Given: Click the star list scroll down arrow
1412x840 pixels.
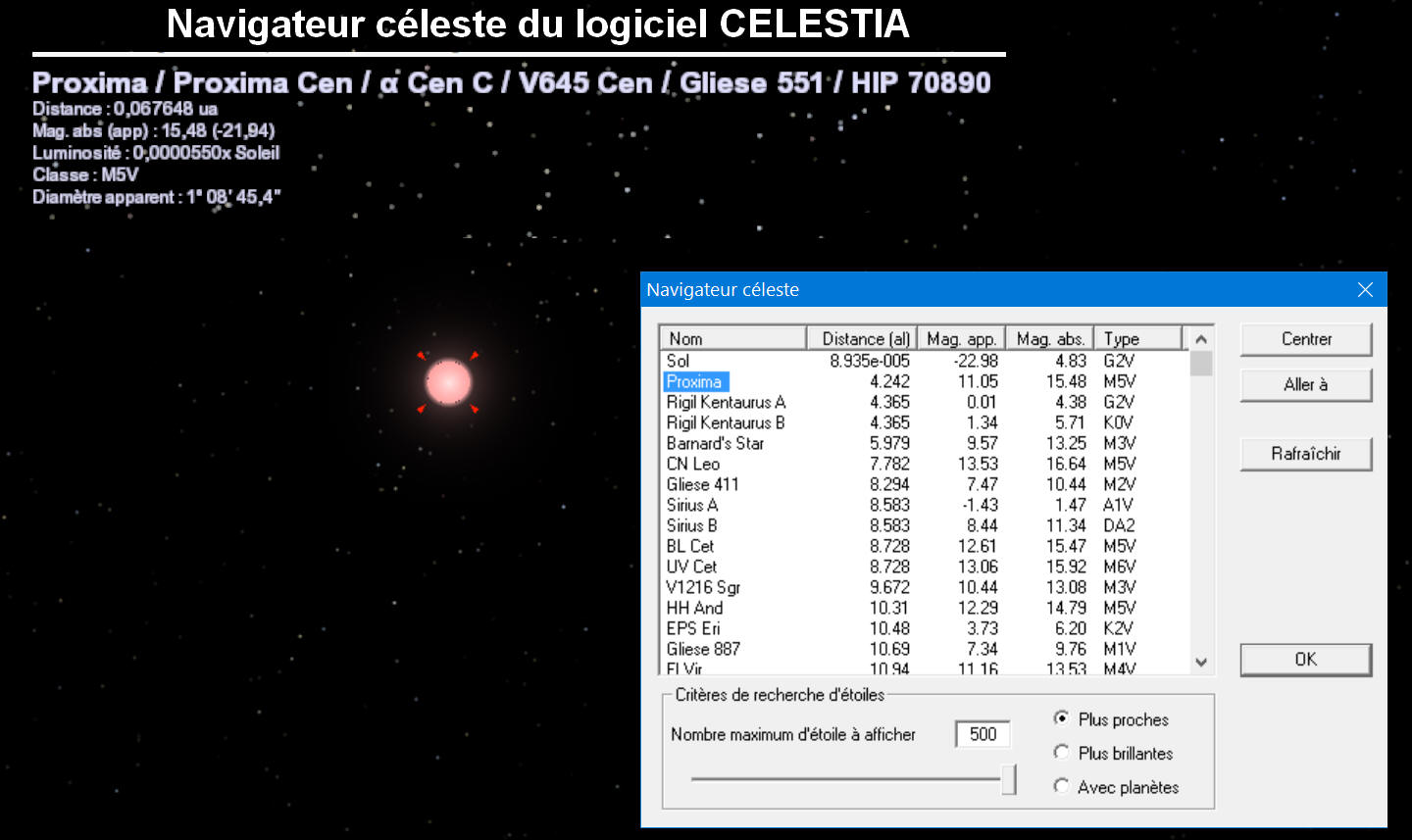Looking at the screenshot, I should pos(1201,663).
